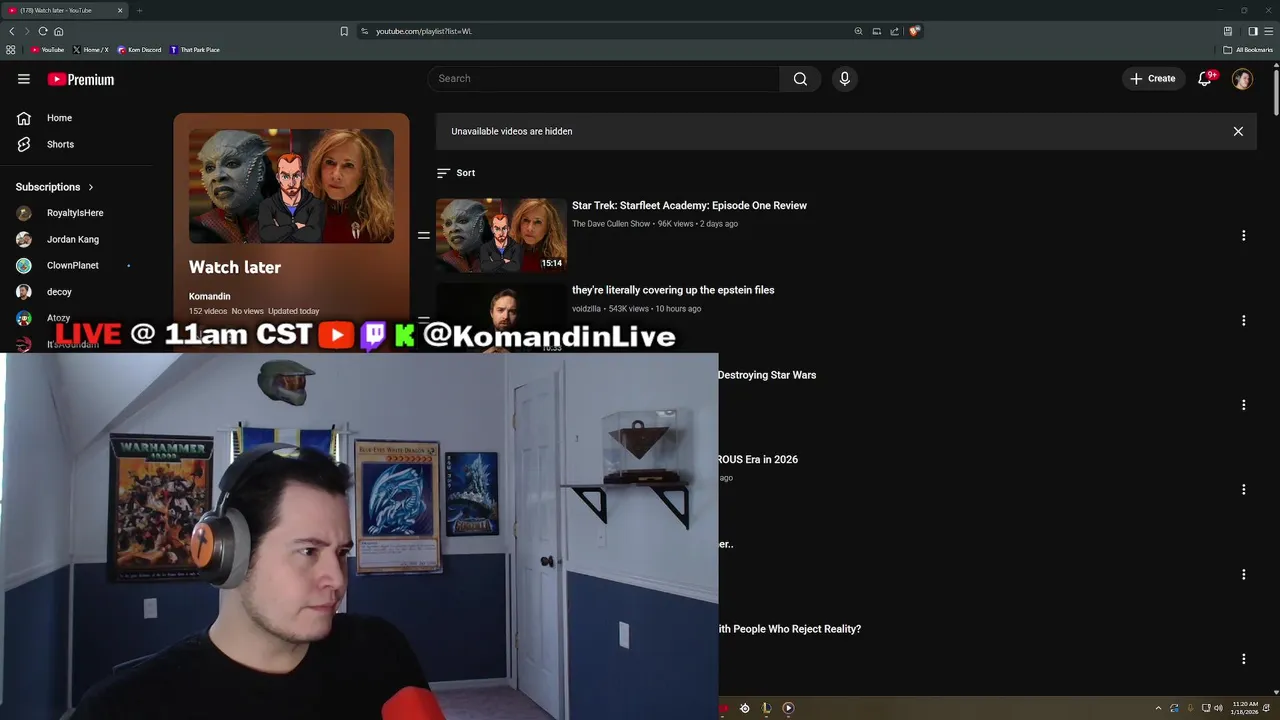Open a new browser tab

139,10
